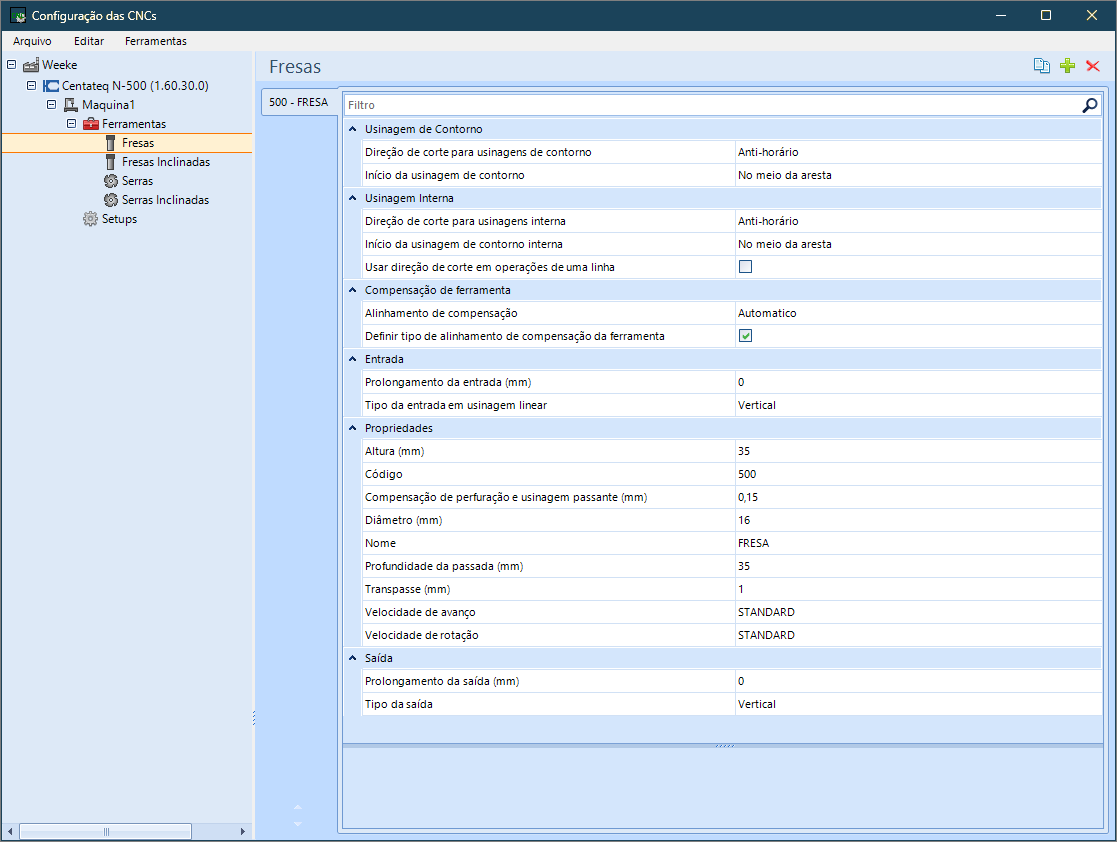This screenshot has width=1117, height=842.
Task: Click the Diâmetro (mm) value 16
Action: point(919,521)
